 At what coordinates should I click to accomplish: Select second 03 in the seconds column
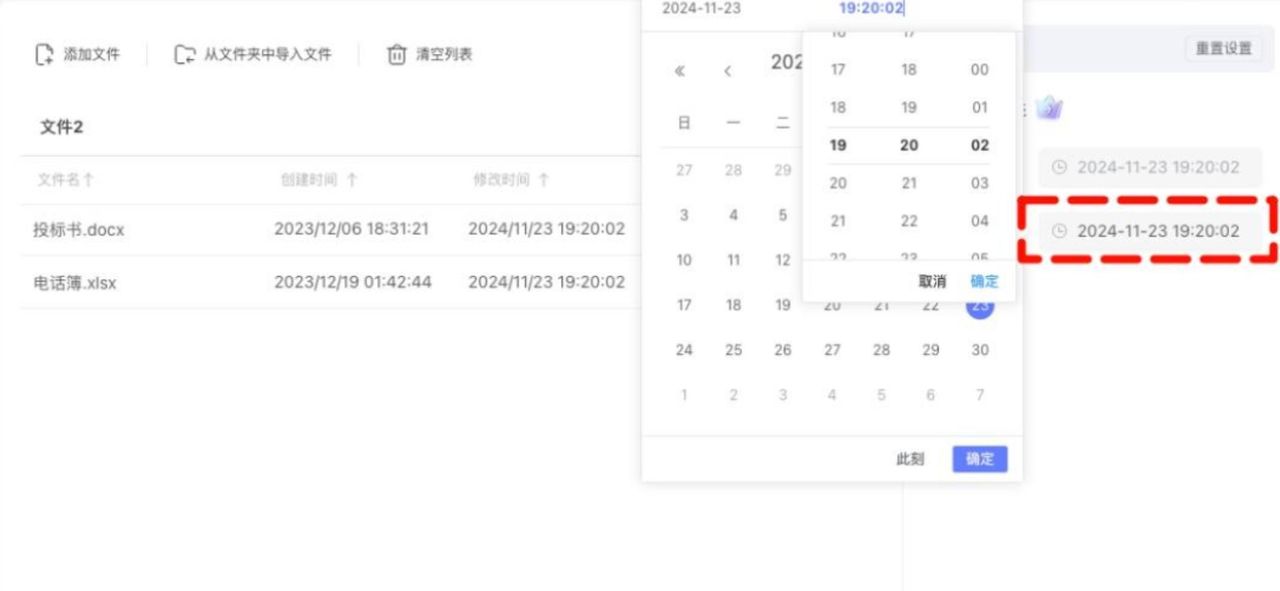coord(980,184)
